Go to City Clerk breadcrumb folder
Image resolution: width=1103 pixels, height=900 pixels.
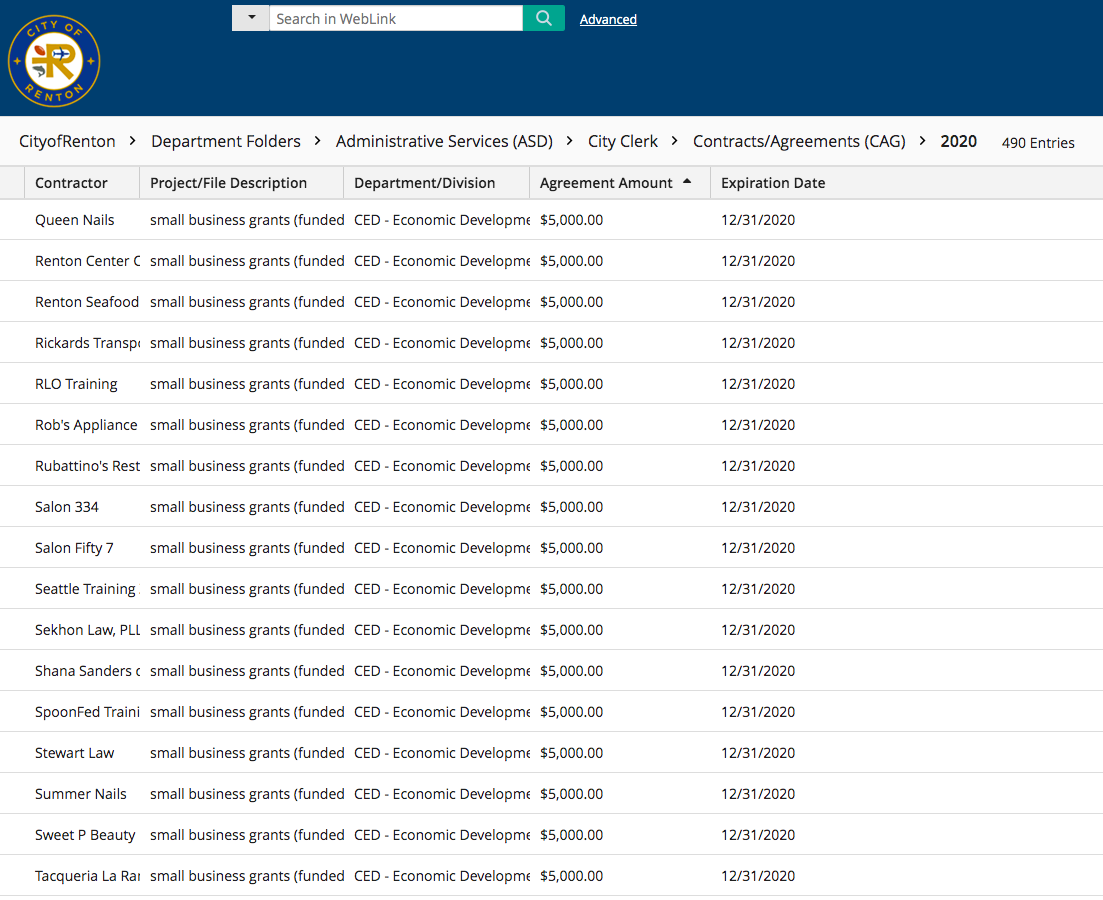pos(623,141)
